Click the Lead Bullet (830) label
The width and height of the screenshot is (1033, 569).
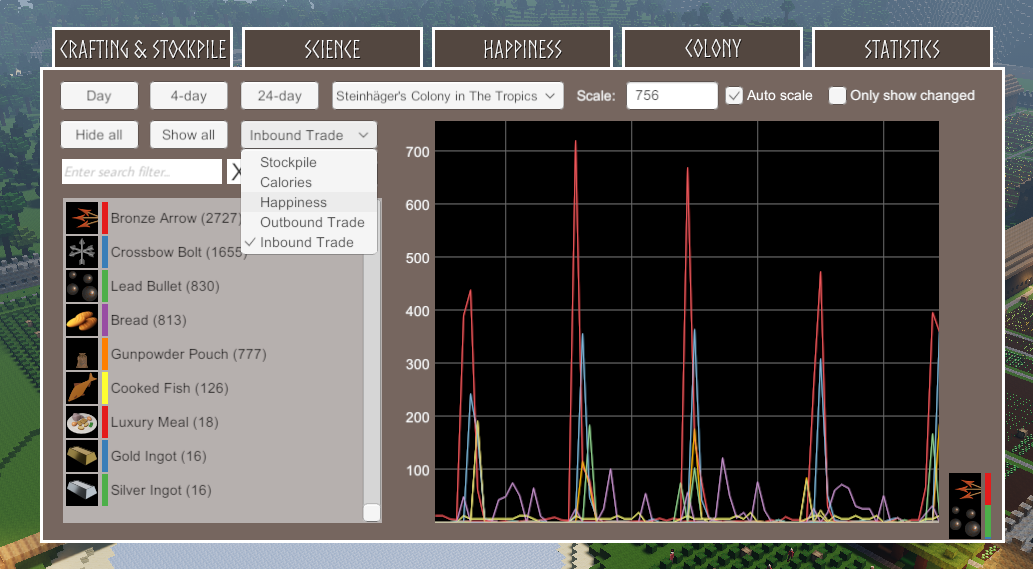(165, 286)
